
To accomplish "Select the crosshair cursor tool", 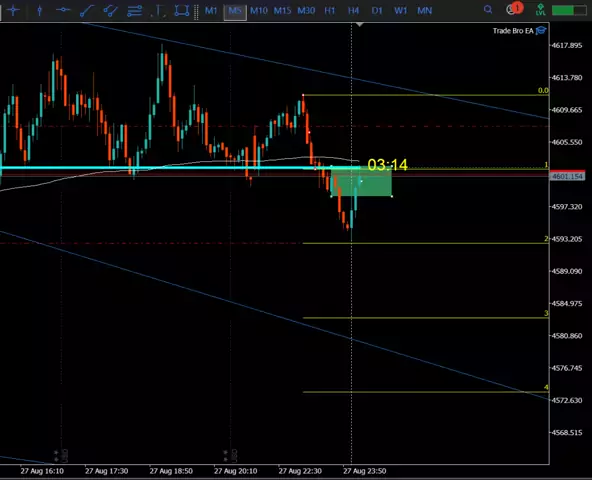I will (13, 11).
